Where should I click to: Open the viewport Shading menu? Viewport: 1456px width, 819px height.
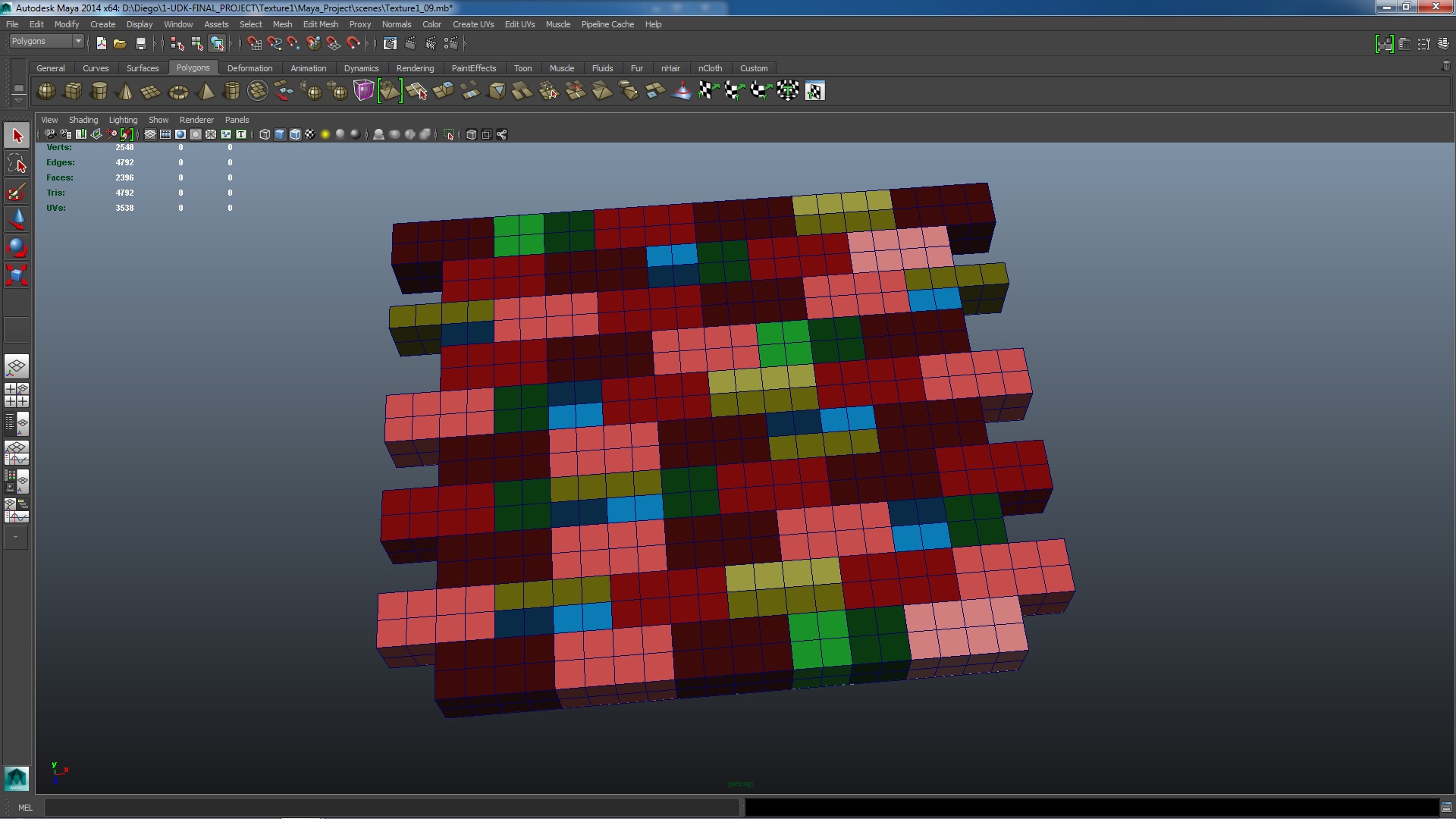(x=83, y=120)
